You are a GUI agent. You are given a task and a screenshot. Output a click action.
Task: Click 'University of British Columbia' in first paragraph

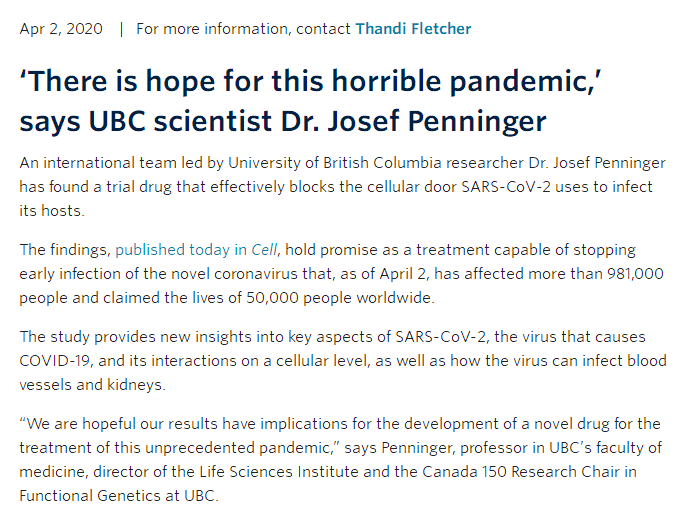334,163
